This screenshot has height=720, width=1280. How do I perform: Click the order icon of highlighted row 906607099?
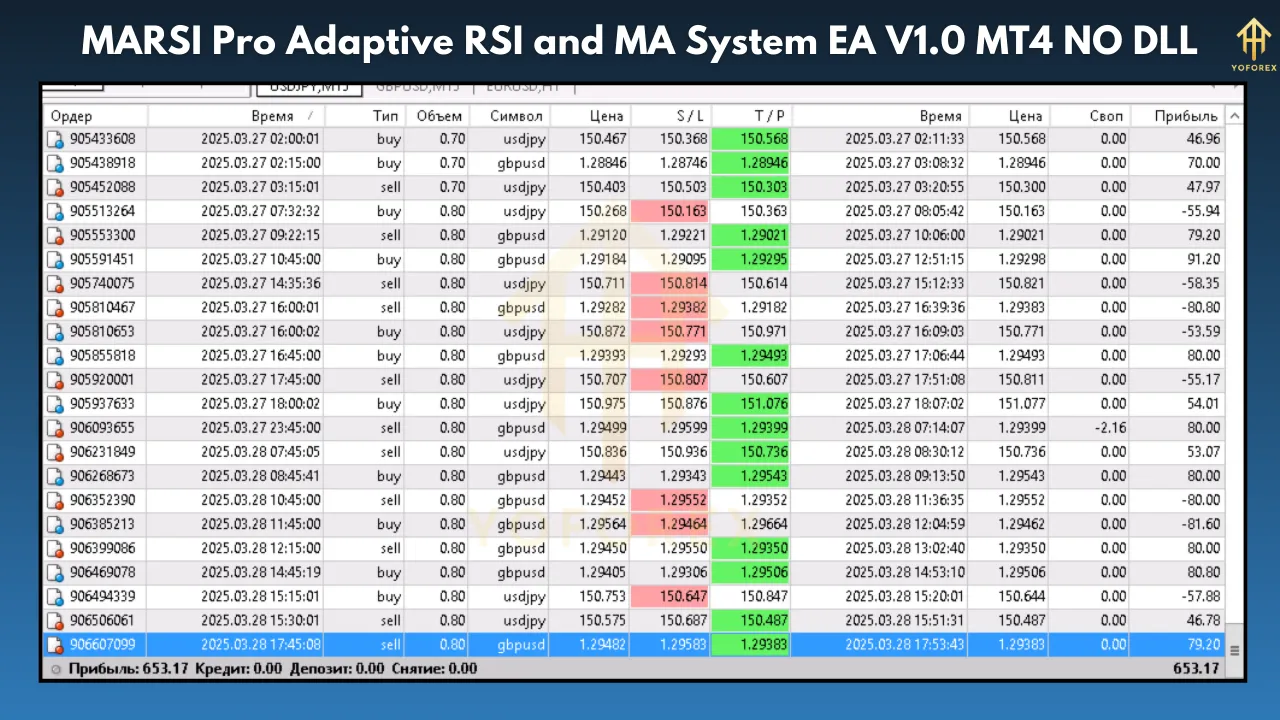coord(57,645)
